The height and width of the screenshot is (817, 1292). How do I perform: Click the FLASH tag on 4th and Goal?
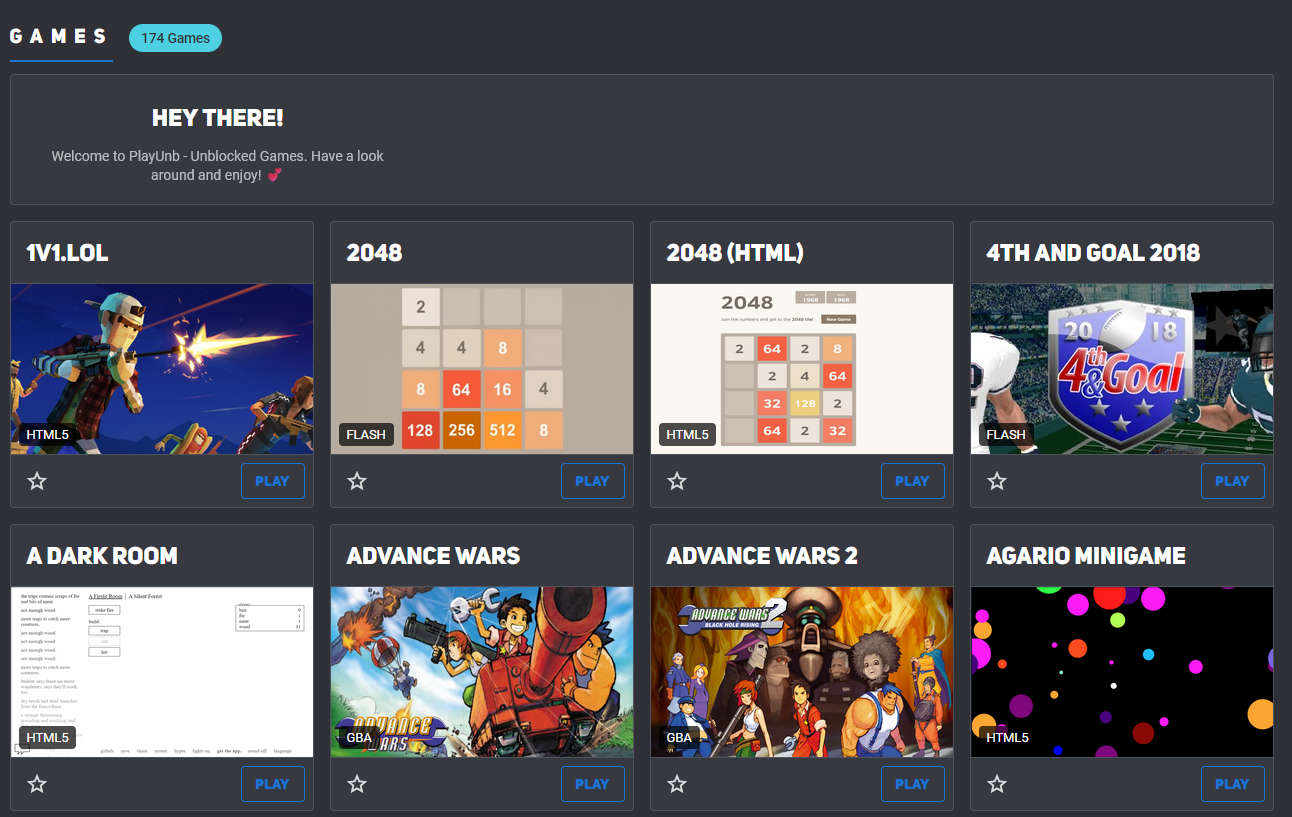(x=1006, y=435)
